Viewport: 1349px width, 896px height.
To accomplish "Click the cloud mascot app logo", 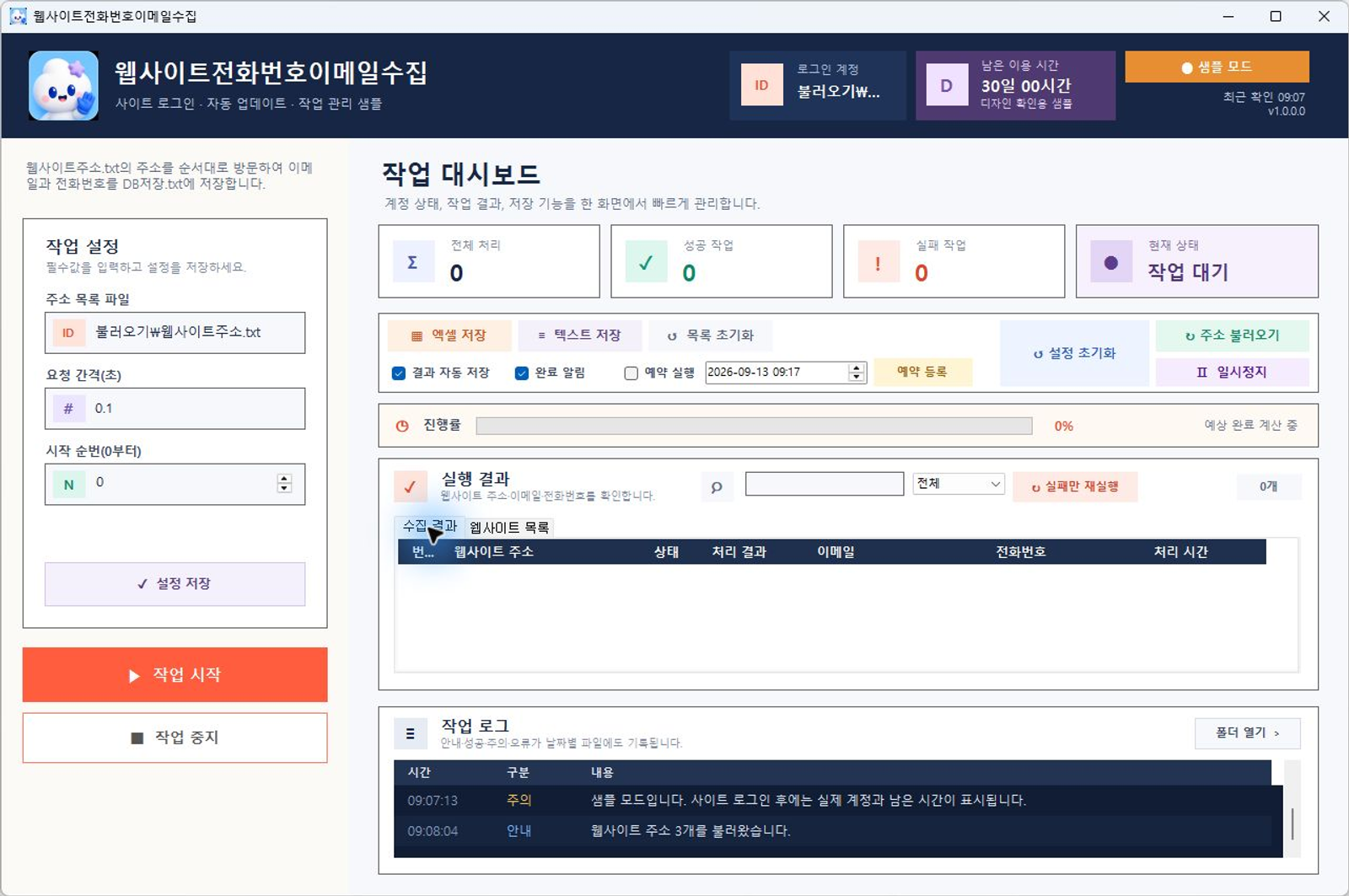I will point(63,85).
